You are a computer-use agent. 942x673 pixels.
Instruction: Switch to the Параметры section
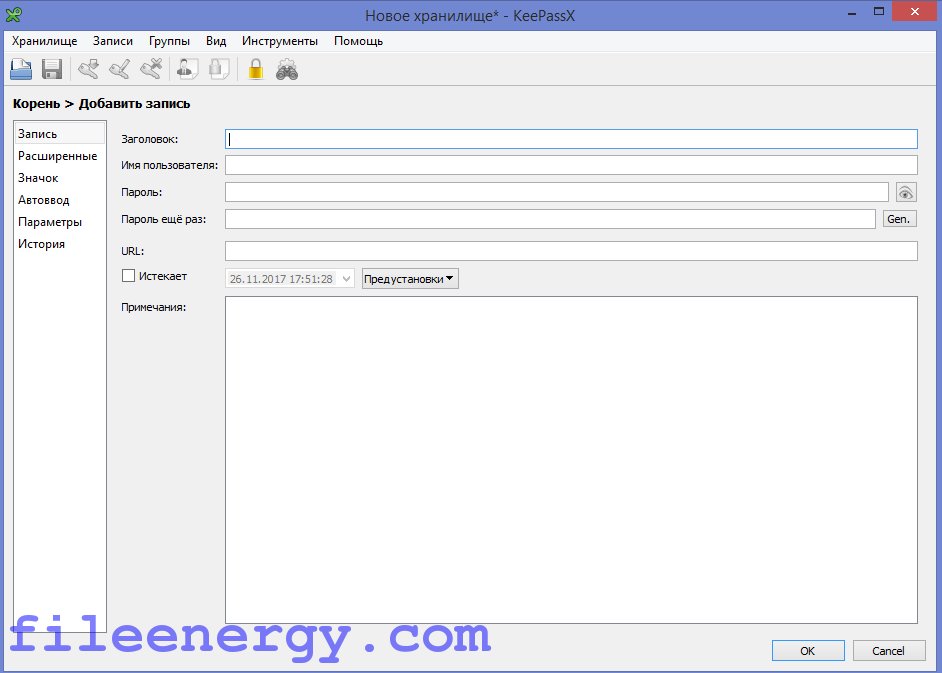[x=59, y=222]
